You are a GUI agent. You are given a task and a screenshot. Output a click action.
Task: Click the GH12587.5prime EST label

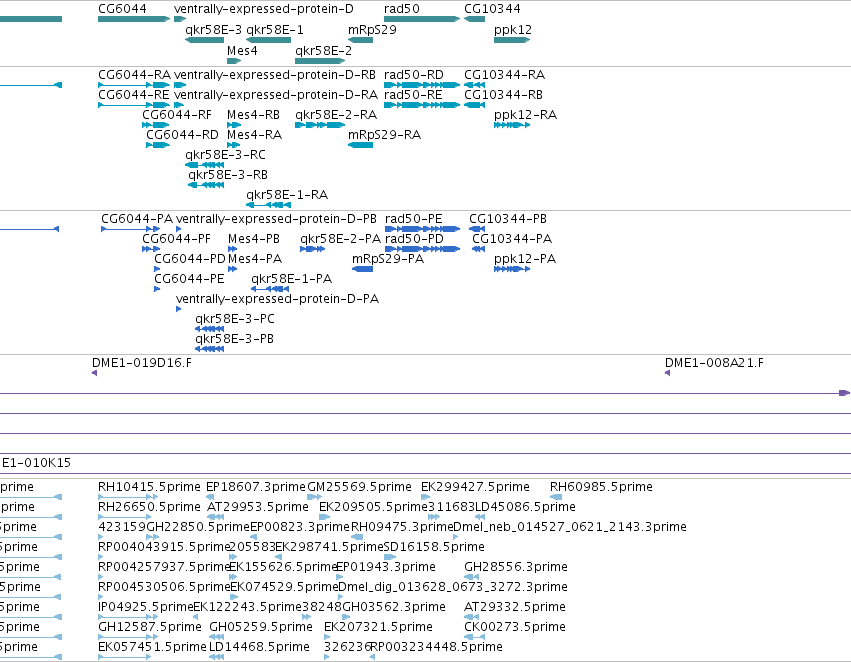click(150, 627)
